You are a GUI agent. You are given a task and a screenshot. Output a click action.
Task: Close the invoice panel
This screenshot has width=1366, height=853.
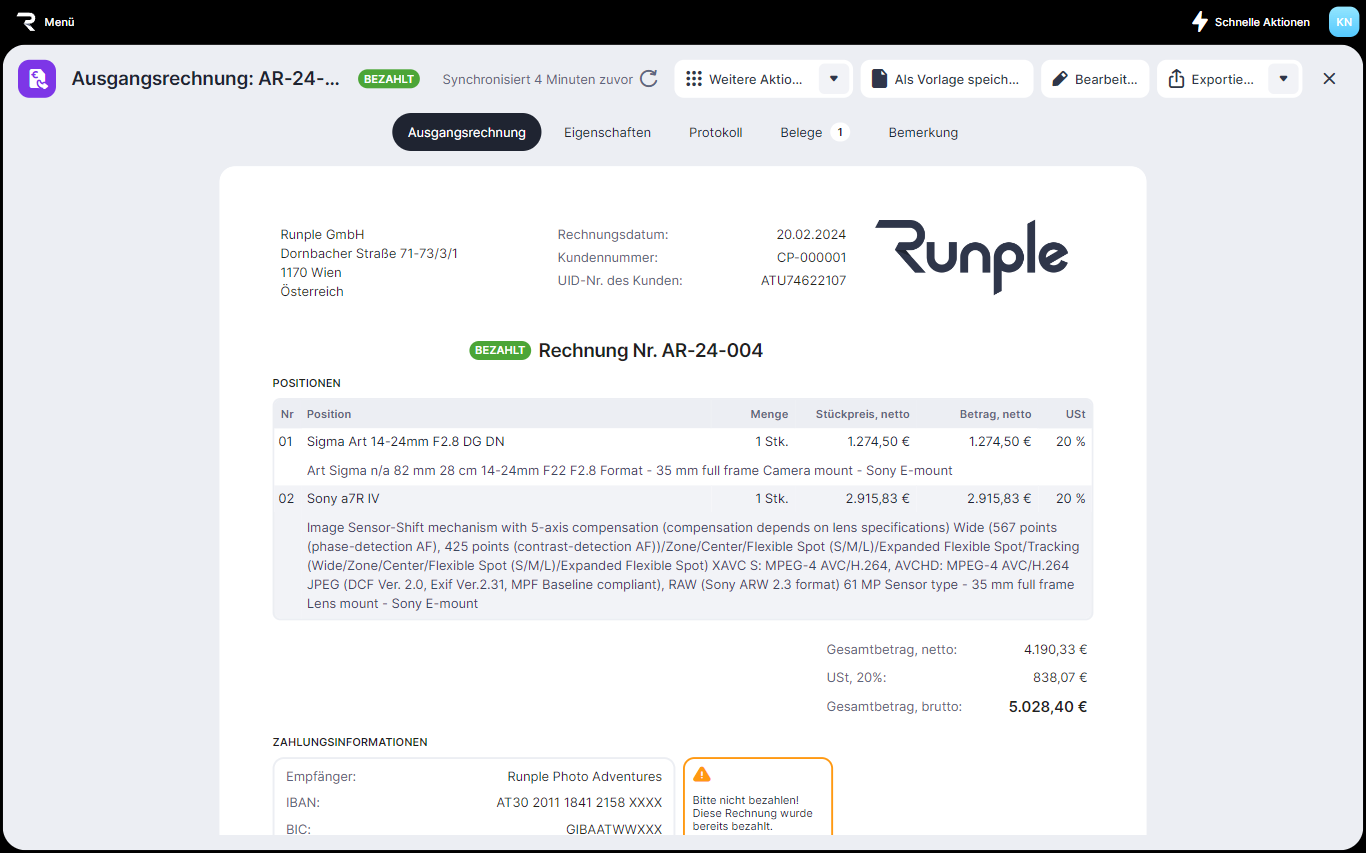[x=1329, y=79]
